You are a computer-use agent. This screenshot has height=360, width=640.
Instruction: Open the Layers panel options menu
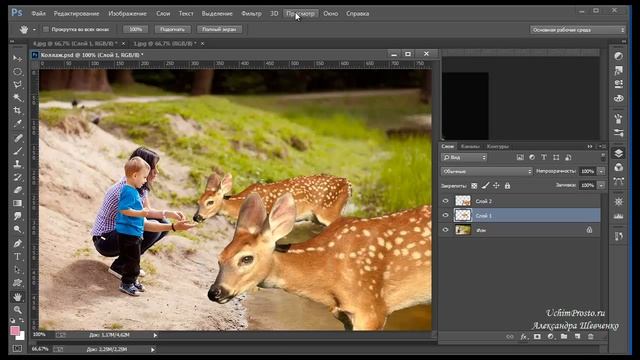pyautogui.click(x=602, y=146)
